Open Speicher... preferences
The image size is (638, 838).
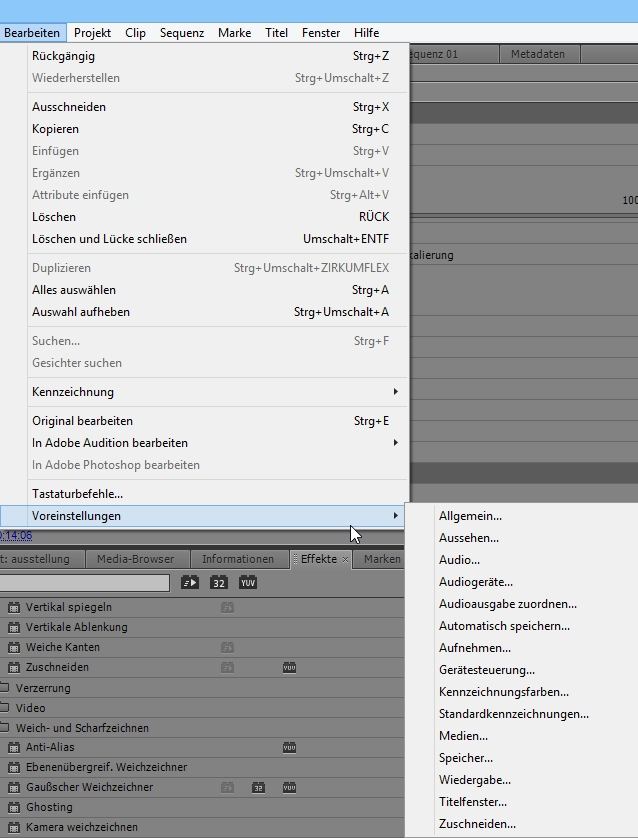[x=466, y=758]
